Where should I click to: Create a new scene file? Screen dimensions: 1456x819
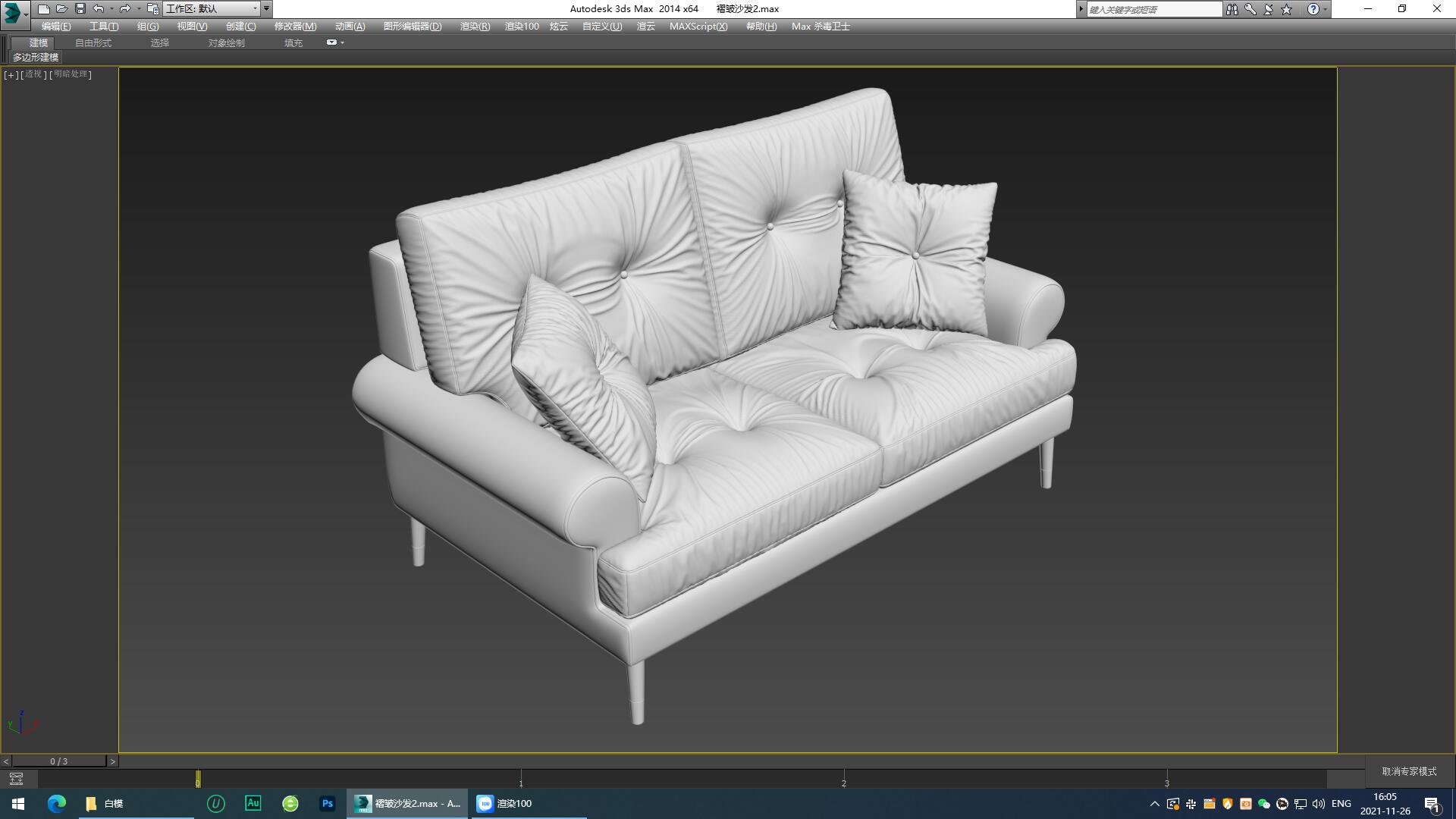43,8
